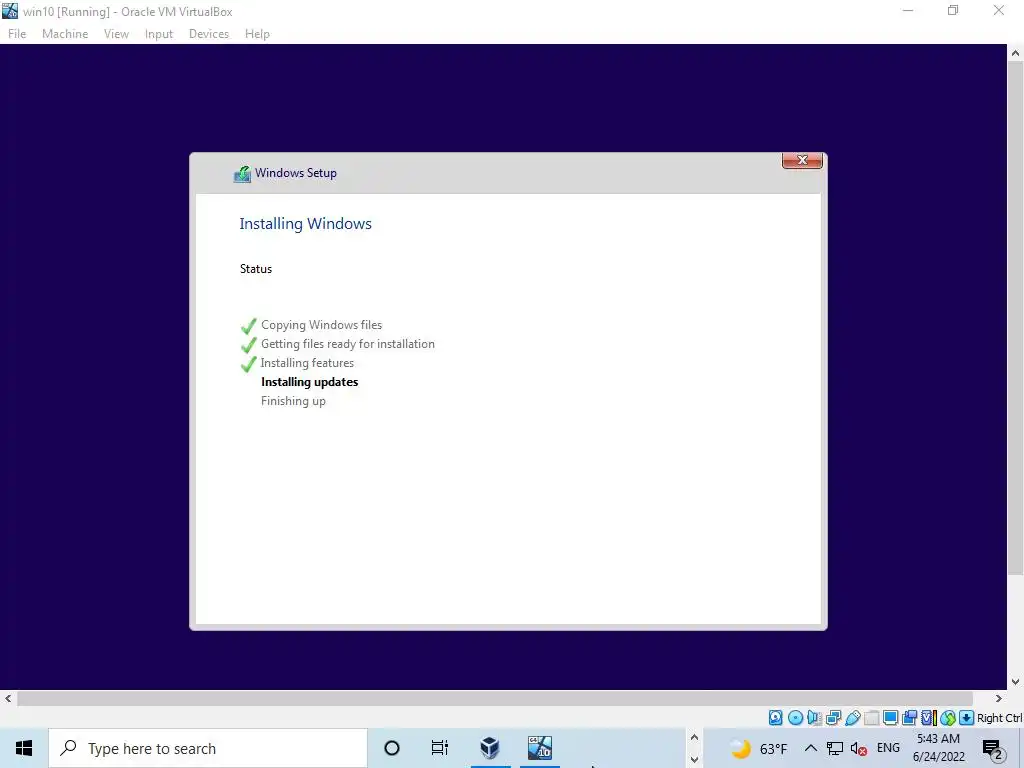Click the horizontal scrollbar left arrow
This screenshot has height=768, width=1024.
[x=8, y=699]
